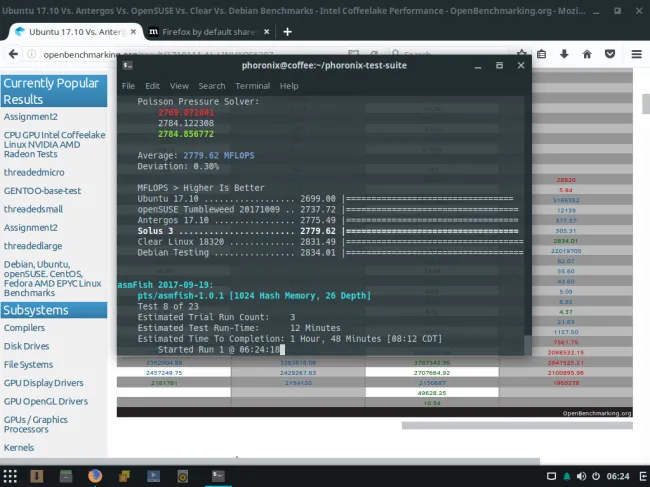
Task: Open the speaker music app taskbar icon
Action: tap(182, 476)
